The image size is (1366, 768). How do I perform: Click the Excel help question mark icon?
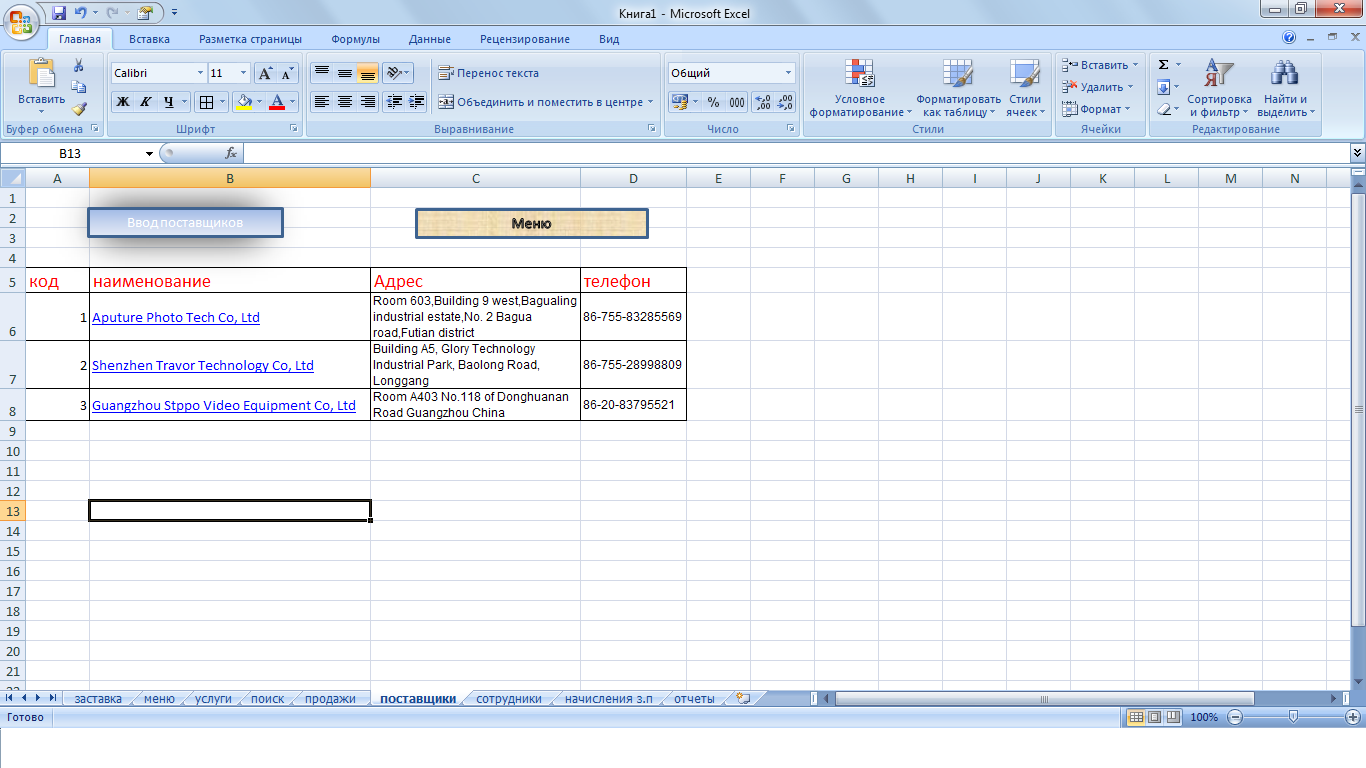coord(1289,38)
